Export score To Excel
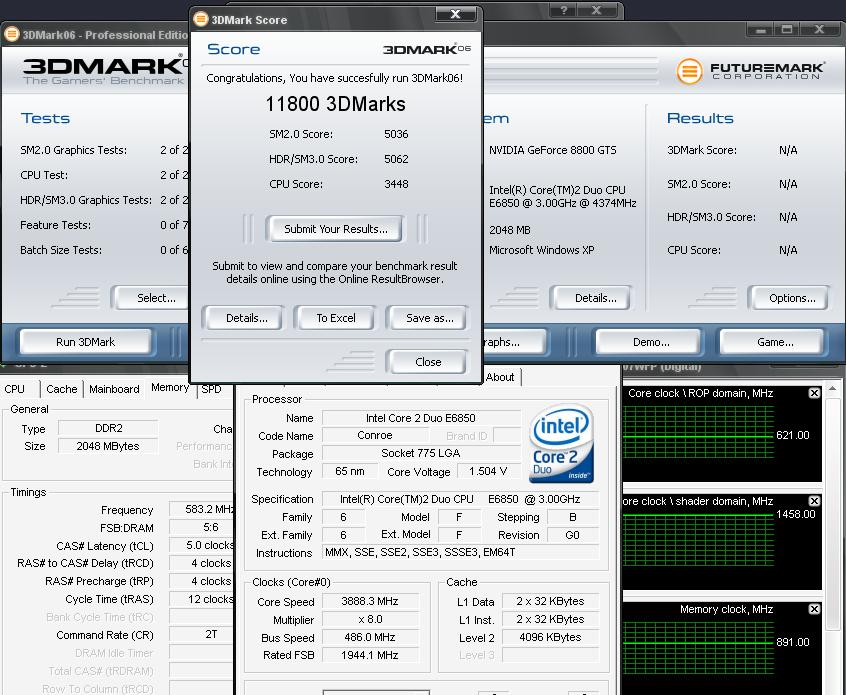846x695 pixels. 335,318
